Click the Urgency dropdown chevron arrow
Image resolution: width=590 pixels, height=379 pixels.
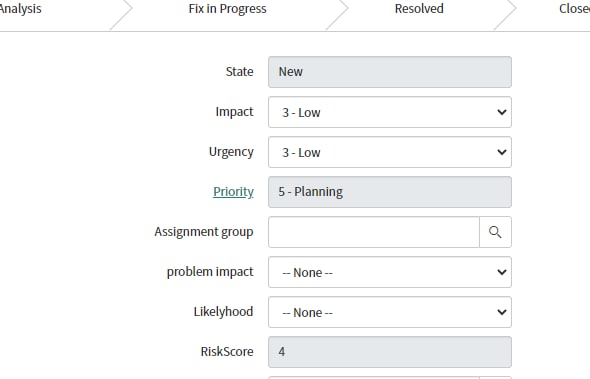pyautogui.click(x=502, y=152)
